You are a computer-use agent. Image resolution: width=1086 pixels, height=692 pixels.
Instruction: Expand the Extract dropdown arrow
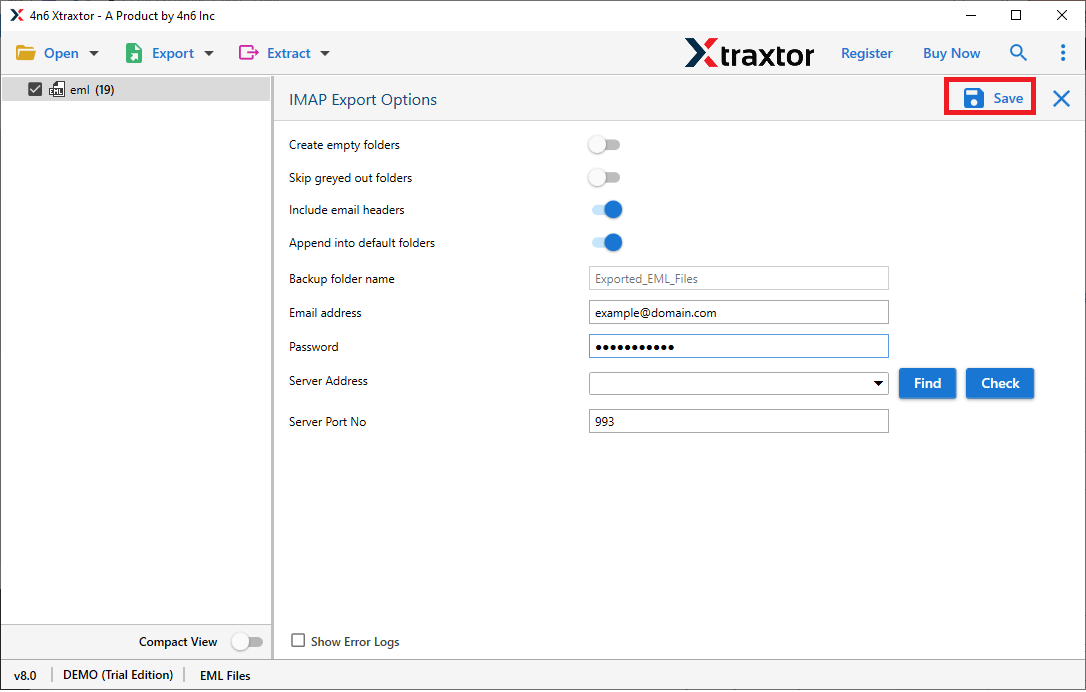(324, 52)
